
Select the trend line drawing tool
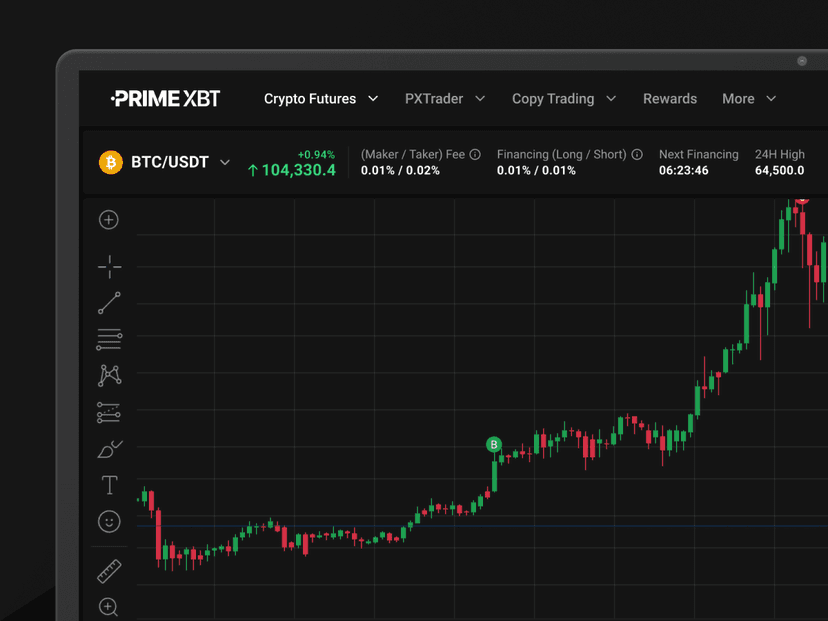click(109, 303)
